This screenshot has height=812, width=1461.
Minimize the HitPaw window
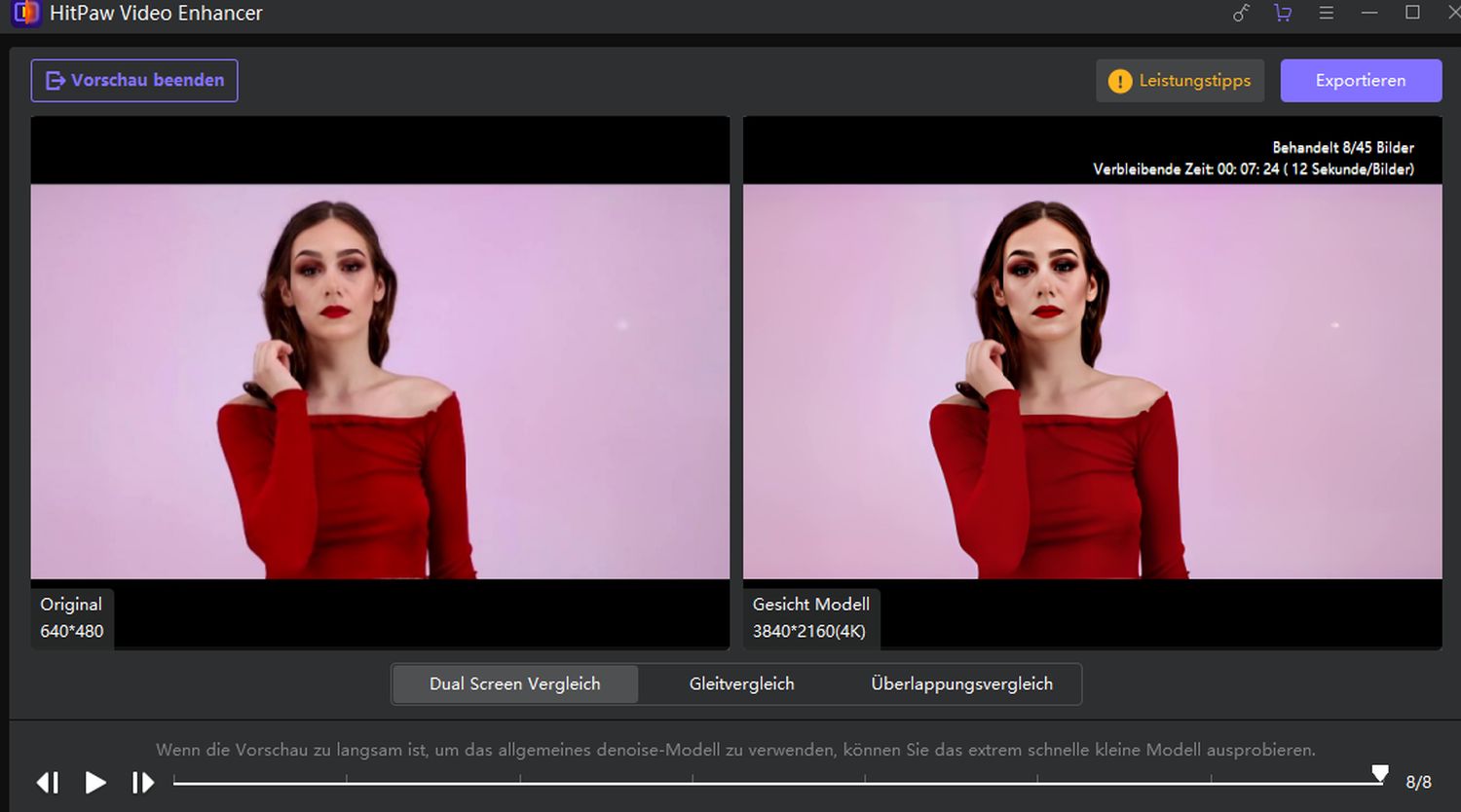click(1369, 13)
